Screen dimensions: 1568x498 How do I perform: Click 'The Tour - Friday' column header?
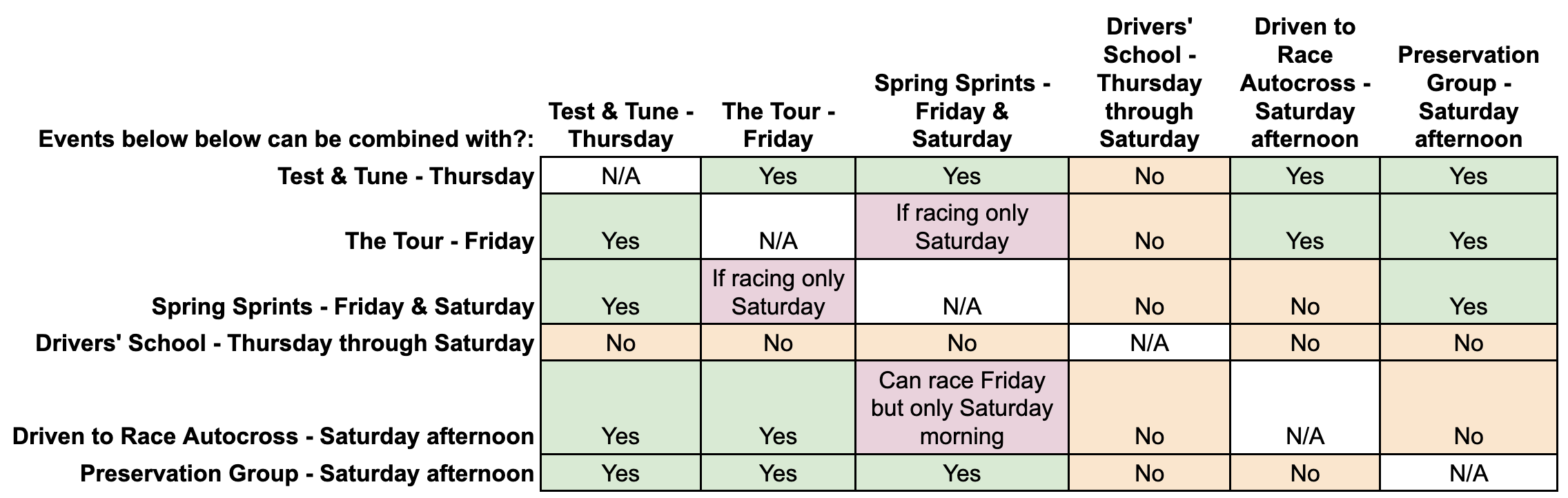(778, 125)
